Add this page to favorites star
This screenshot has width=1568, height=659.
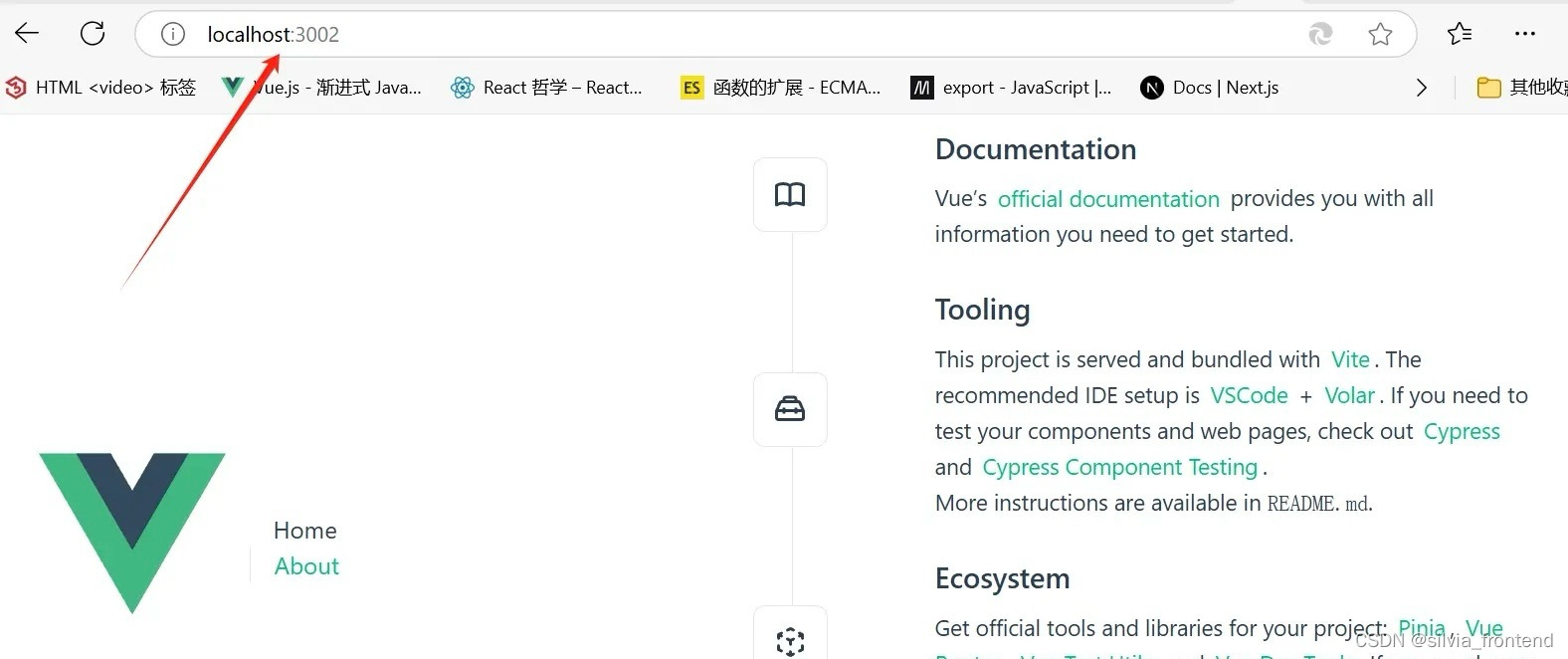1380,35
